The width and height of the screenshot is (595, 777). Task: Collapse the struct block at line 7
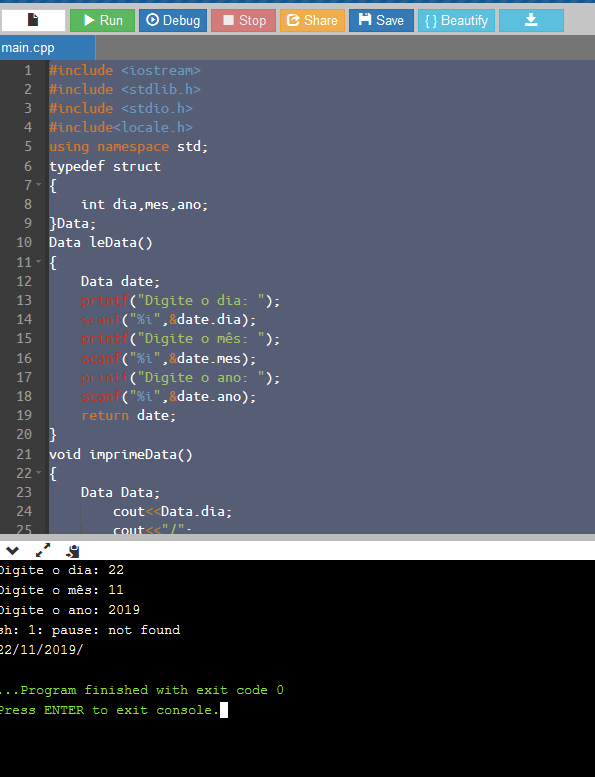[39, 185]
